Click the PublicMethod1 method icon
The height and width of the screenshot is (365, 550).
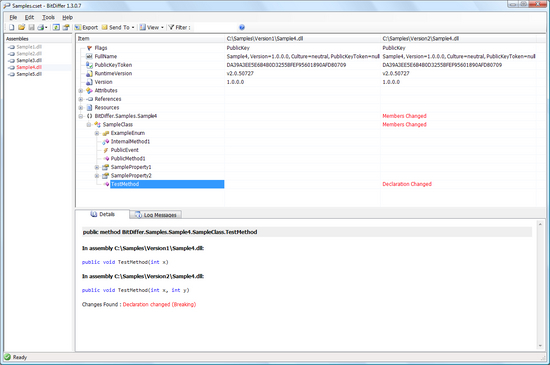pos(106,158)
